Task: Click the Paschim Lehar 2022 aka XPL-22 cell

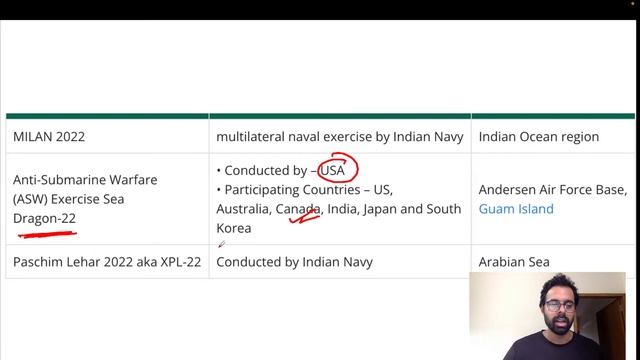Action: tap(107, 262)
